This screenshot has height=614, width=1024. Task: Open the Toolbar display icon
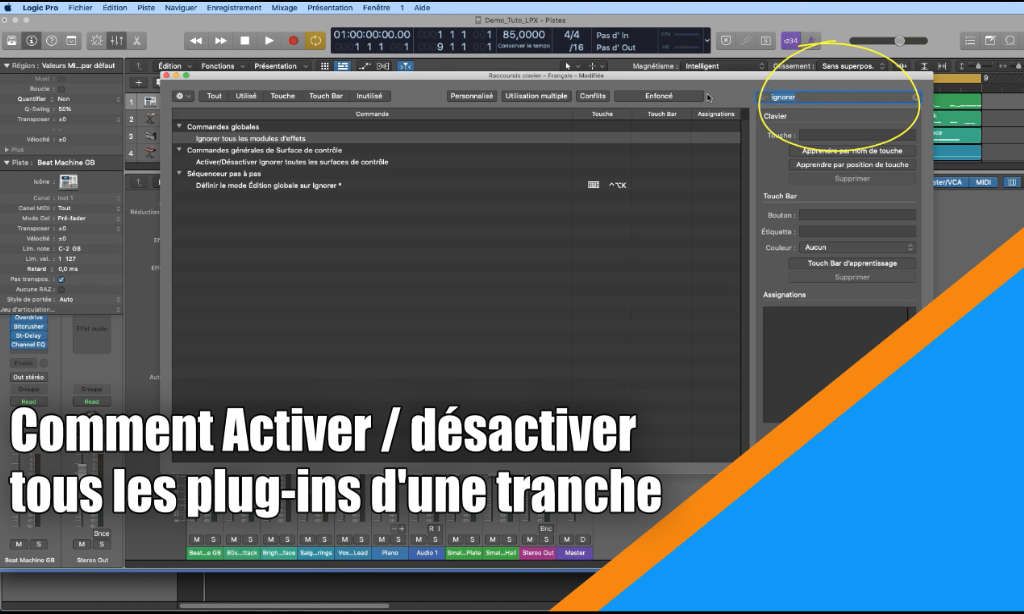coord(71,40)
